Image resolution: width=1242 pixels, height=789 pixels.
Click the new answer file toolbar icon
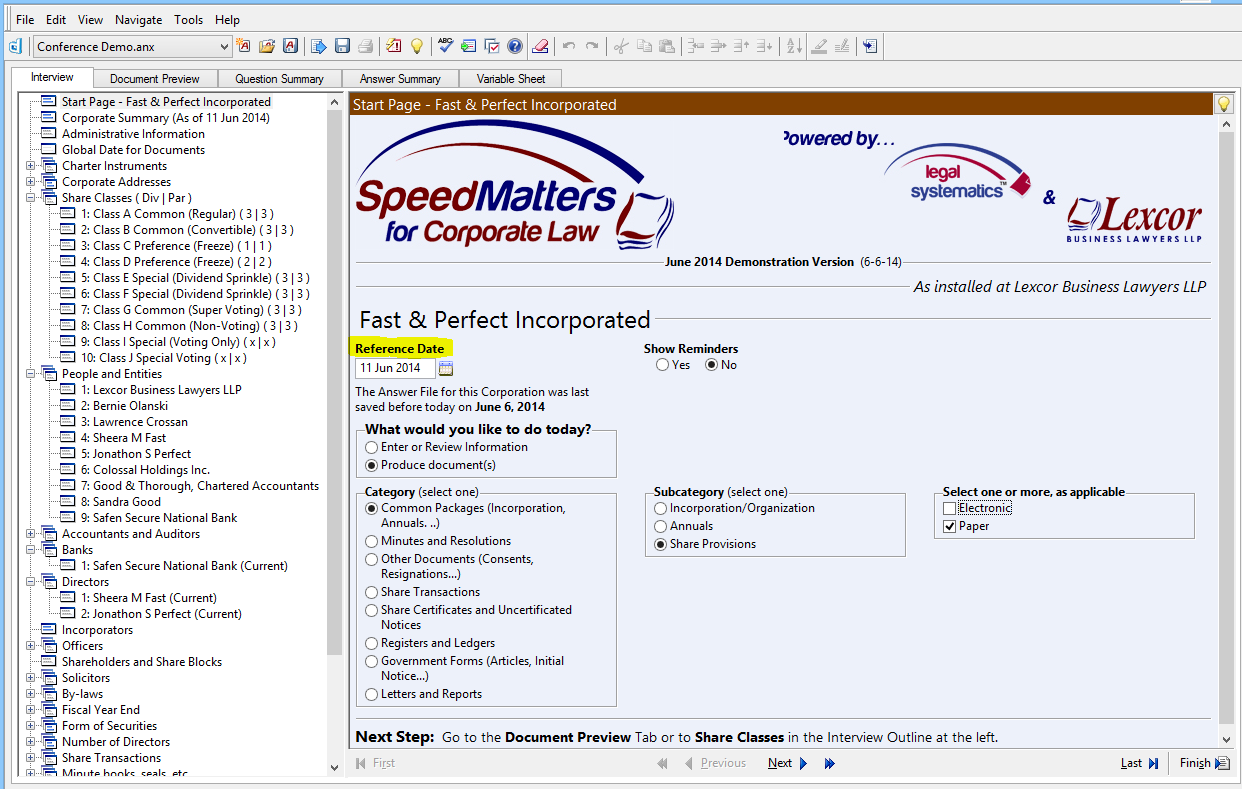tap(243, 46)
